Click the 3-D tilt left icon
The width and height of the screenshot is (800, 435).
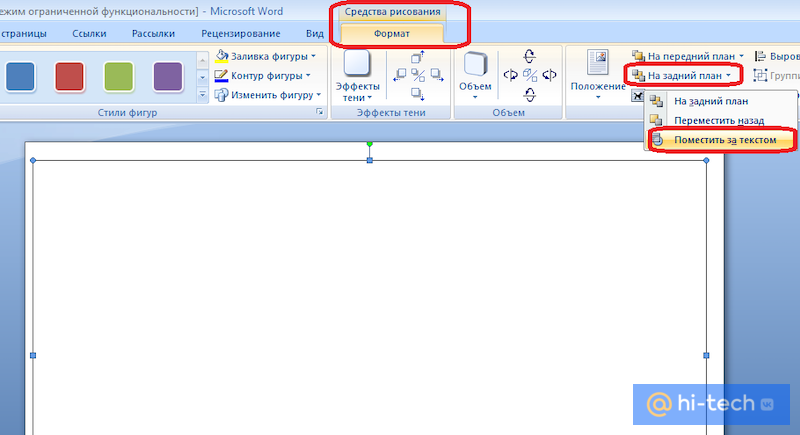click(511, 75)
